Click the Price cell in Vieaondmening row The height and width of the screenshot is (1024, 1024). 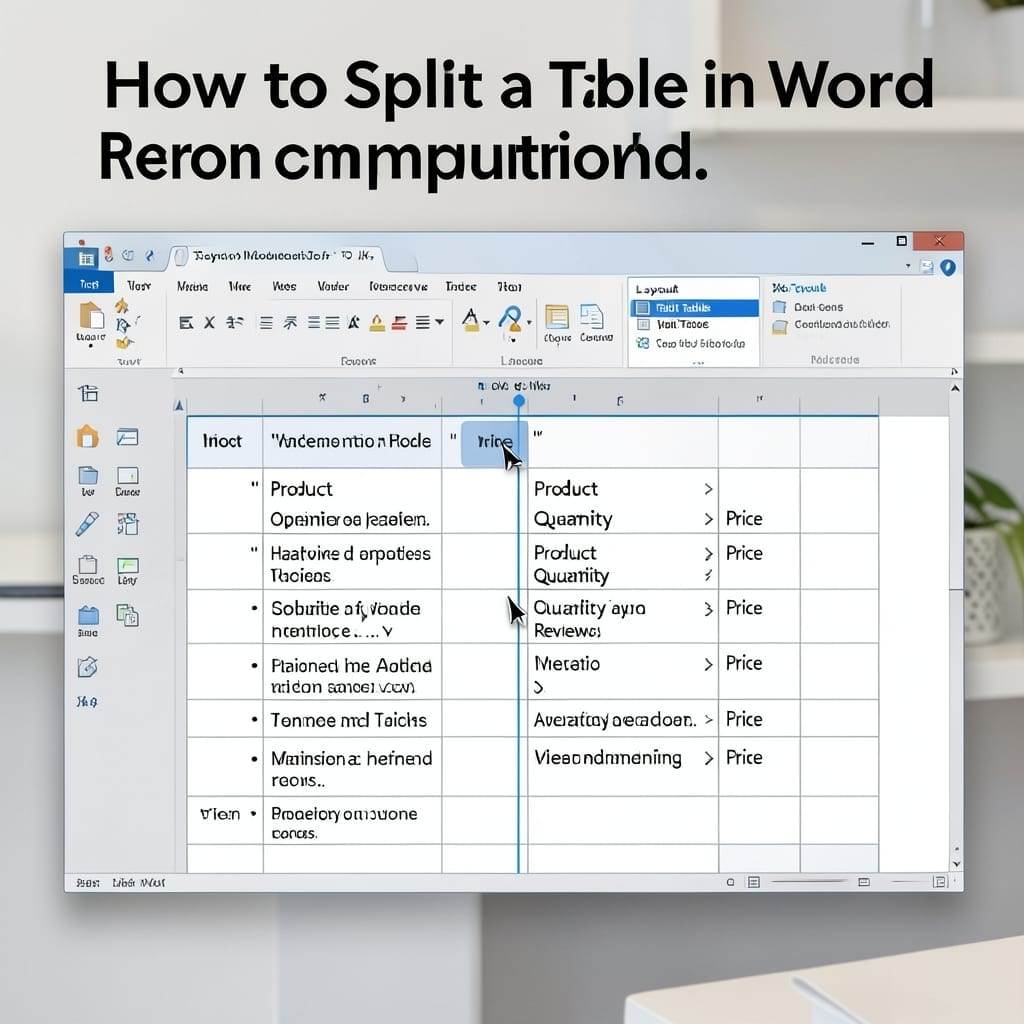pos(759,767)
